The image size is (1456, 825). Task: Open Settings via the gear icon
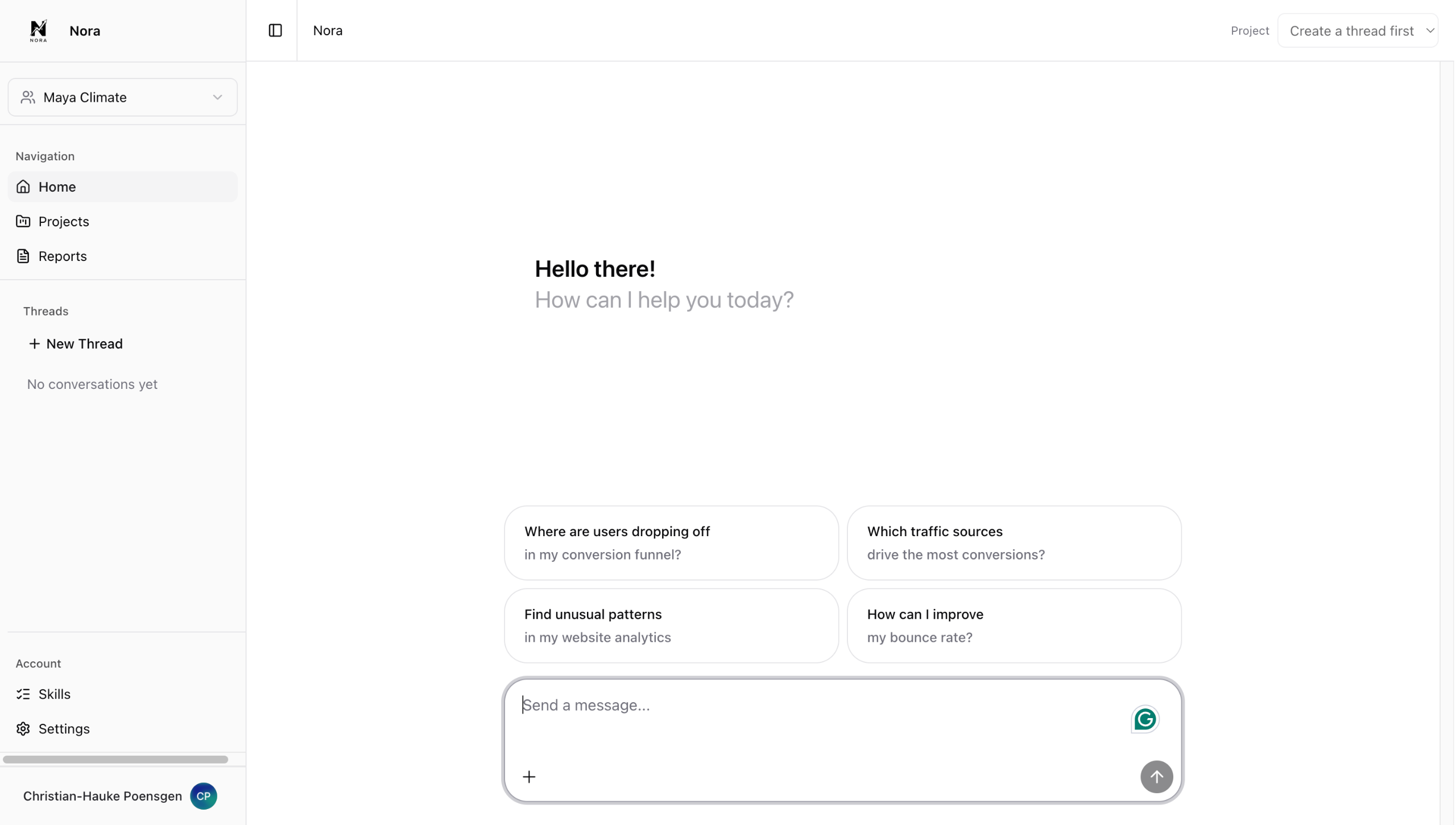23,729
